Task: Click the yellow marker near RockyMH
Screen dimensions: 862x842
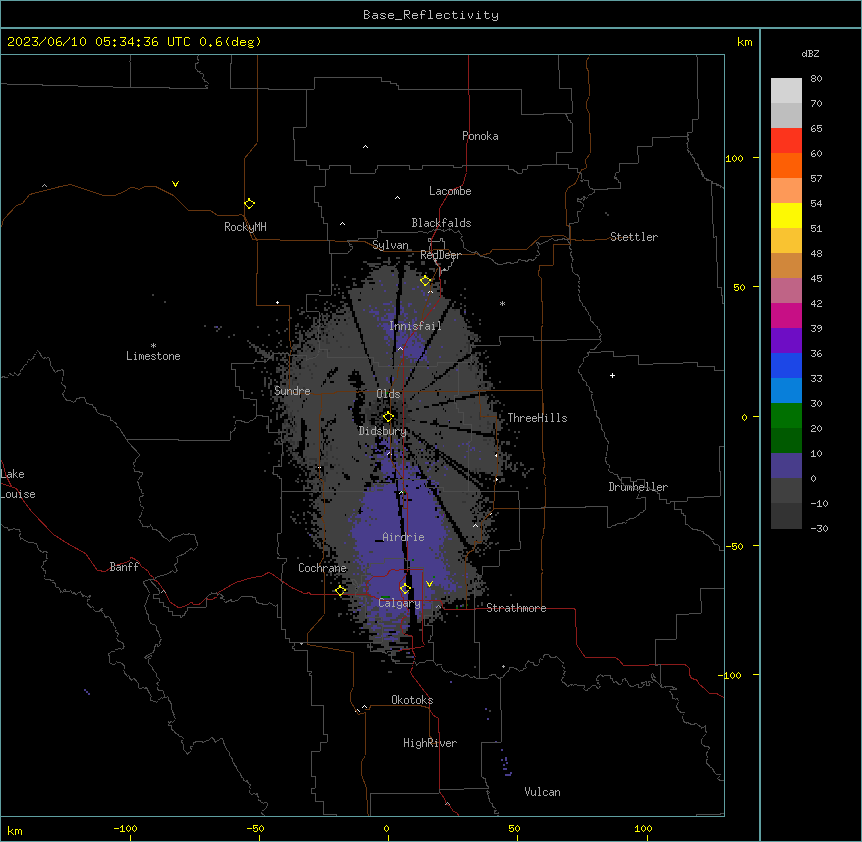Action: point(250,203)
